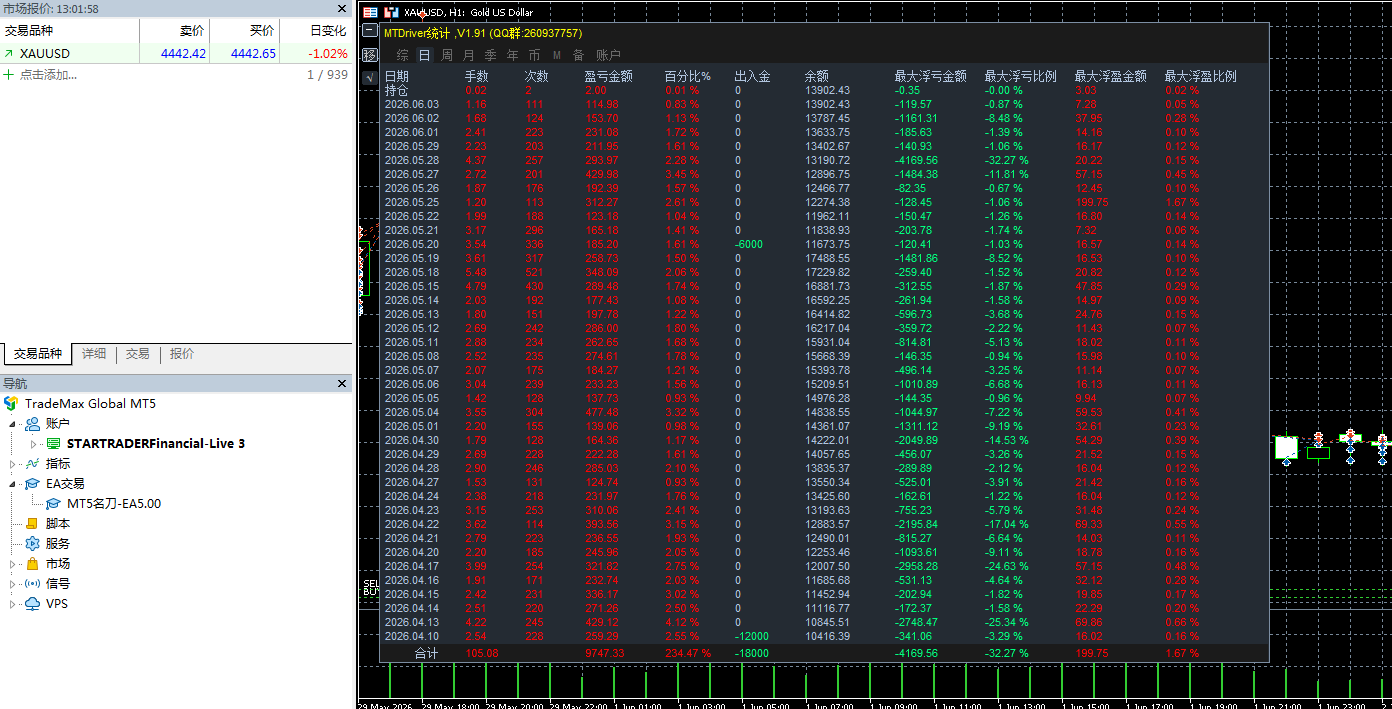Expand the STARTRADERFinancial-Live 3 account node
Viewport: 1392px width, 709px height.
pyautogui.click(x=34, y=444)
